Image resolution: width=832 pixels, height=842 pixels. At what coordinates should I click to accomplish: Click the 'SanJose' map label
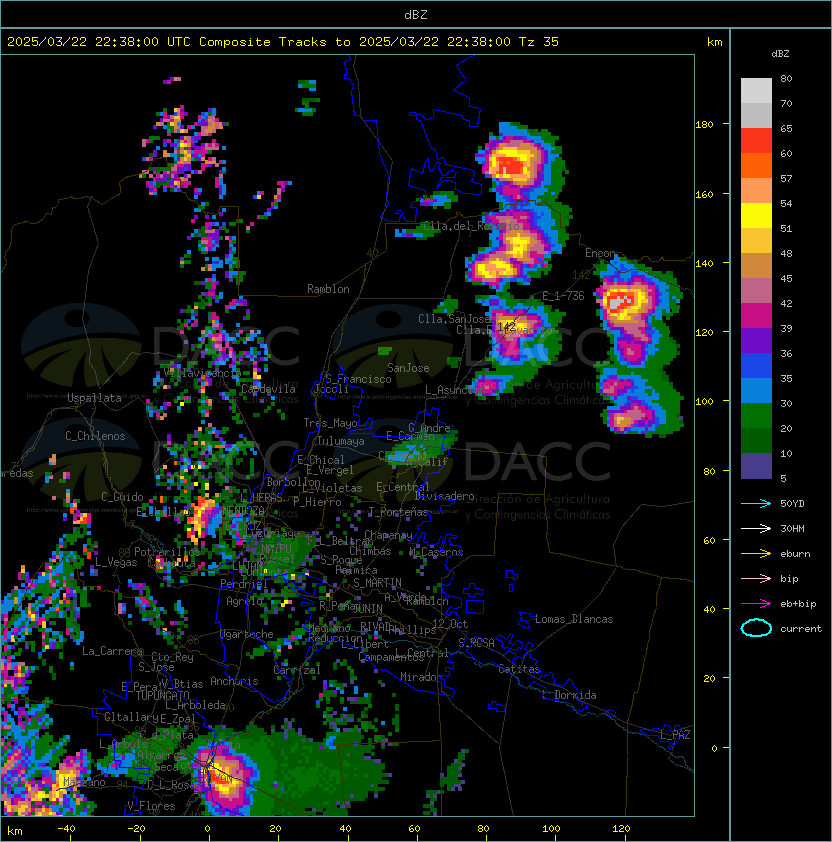(408, 368)
